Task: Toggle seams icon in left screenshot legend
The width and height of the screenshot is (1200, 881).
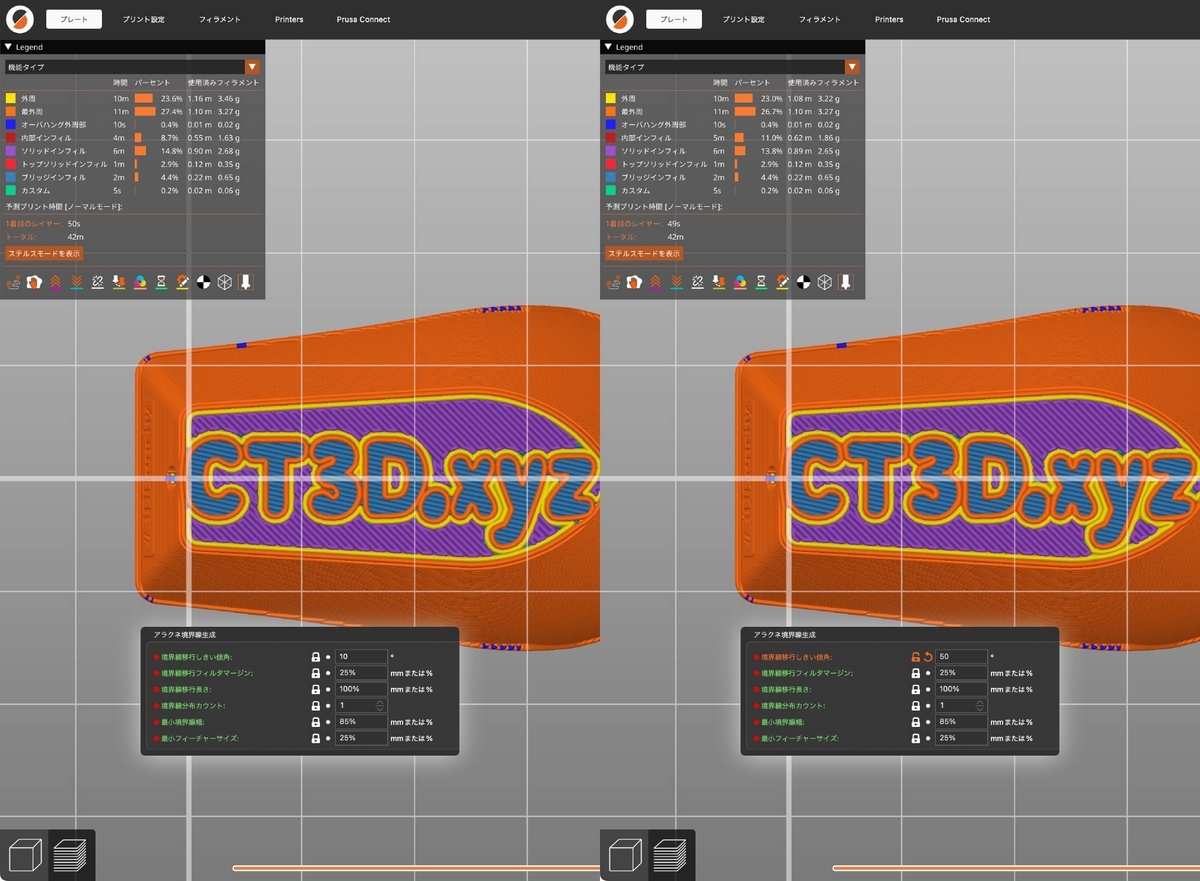Action: tap(98, 282)
